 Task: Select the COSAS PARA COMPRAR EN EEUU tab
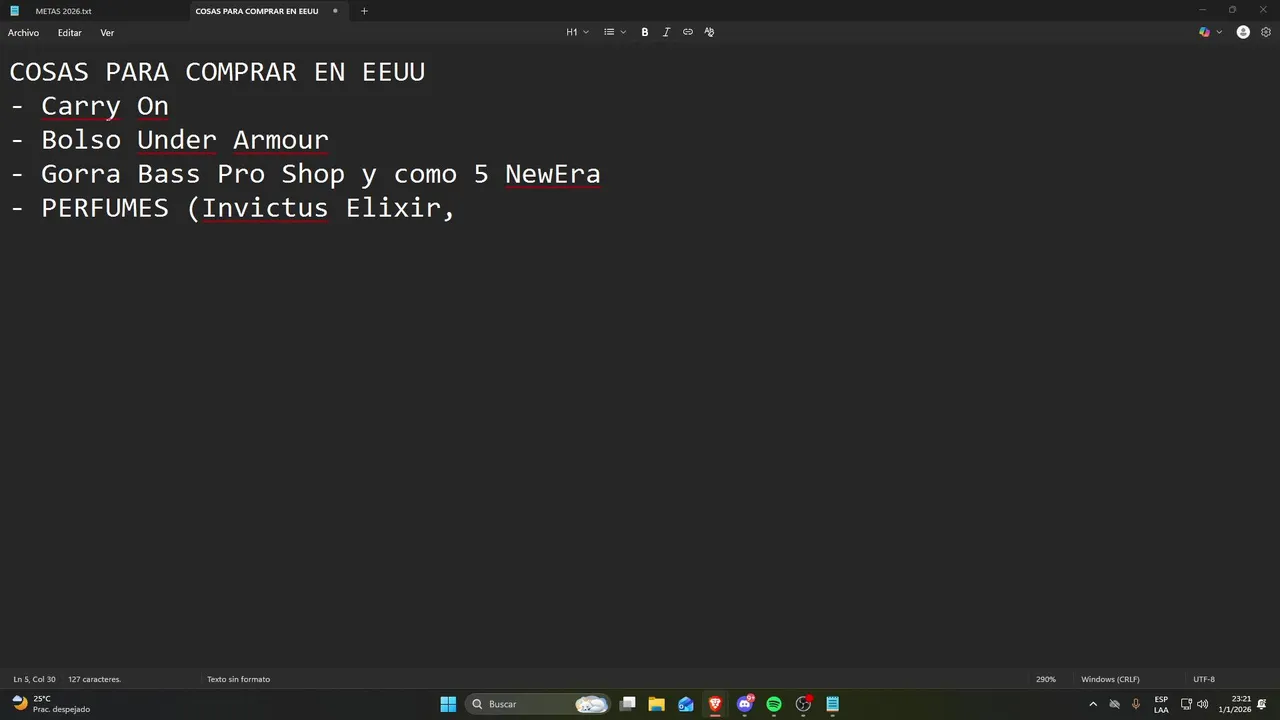(257, 11)
